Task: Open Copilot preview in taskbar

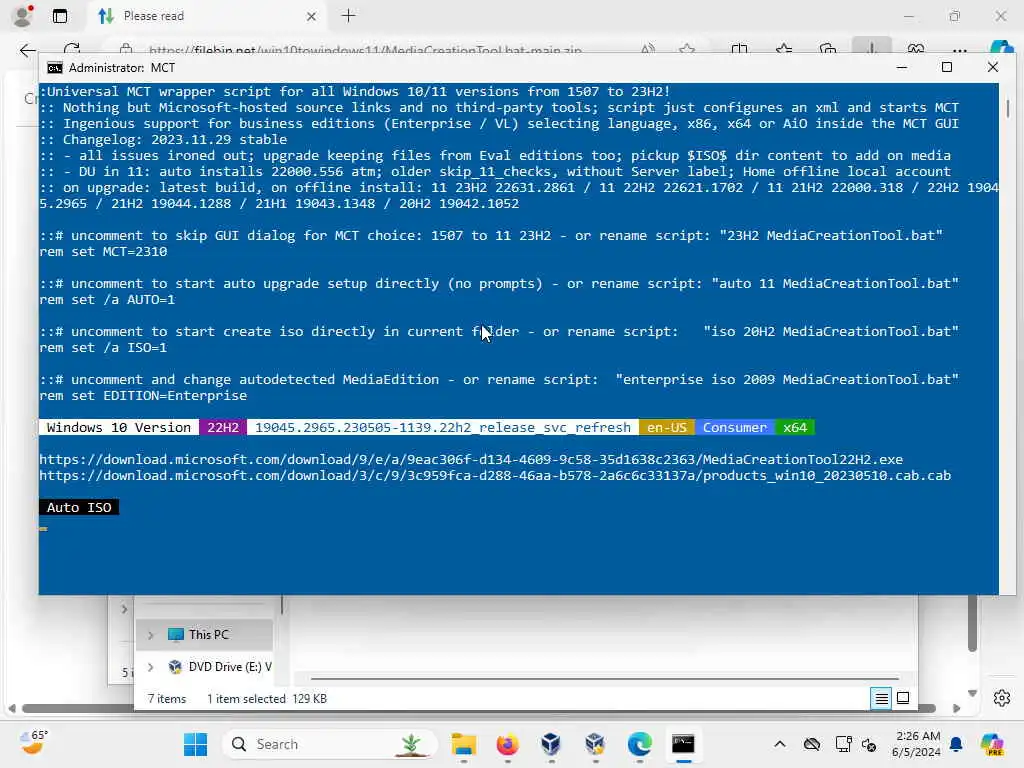Action: click(991, 744)
